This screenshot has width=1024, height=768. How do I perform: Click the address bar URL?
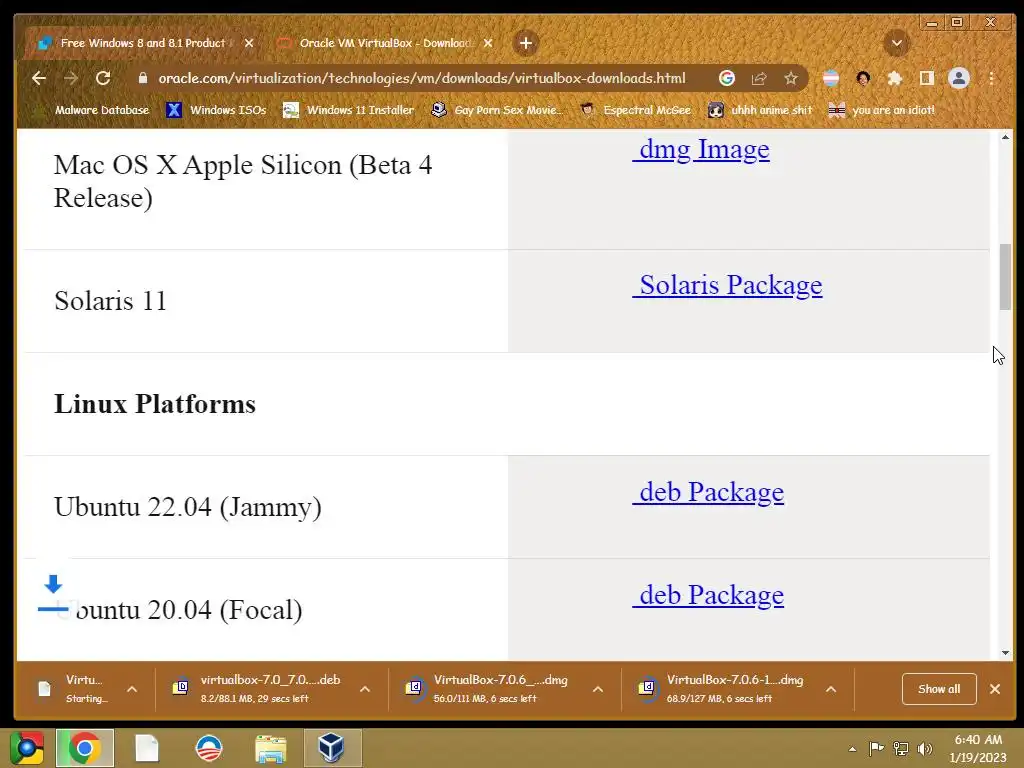click(422, 78)
